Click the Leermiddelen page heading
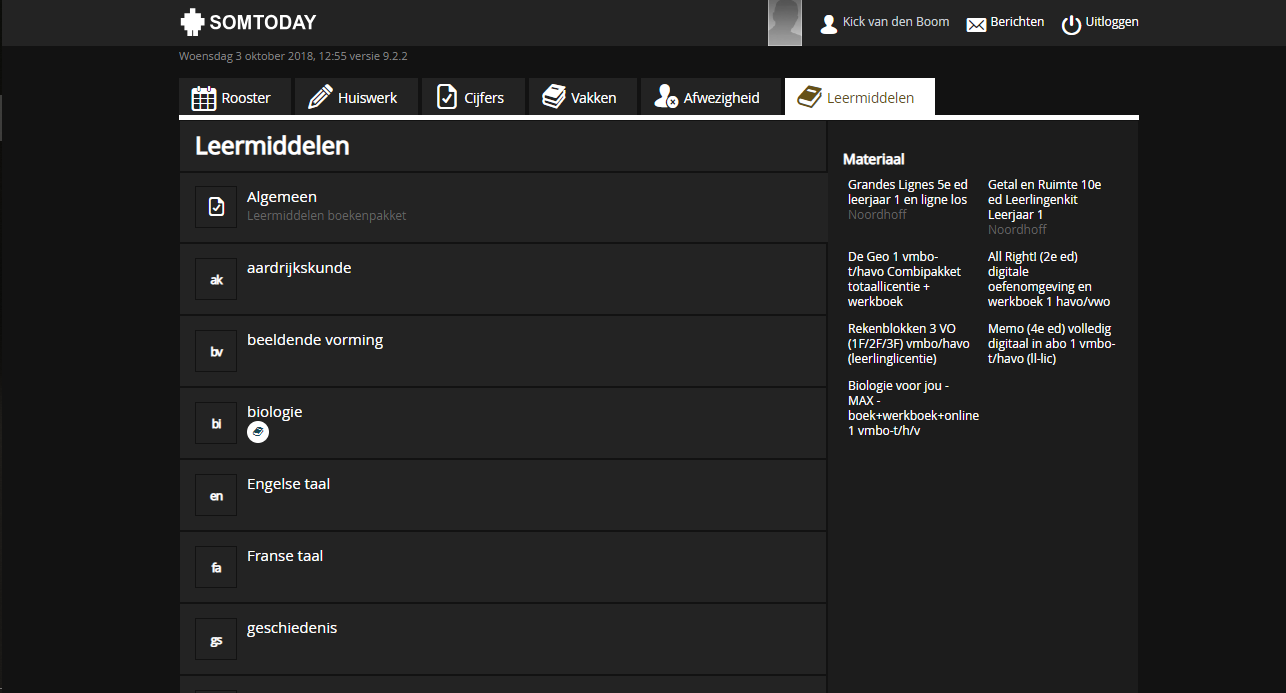The height and width of the screenshot is (693, 1286). [x=272, y=145]
